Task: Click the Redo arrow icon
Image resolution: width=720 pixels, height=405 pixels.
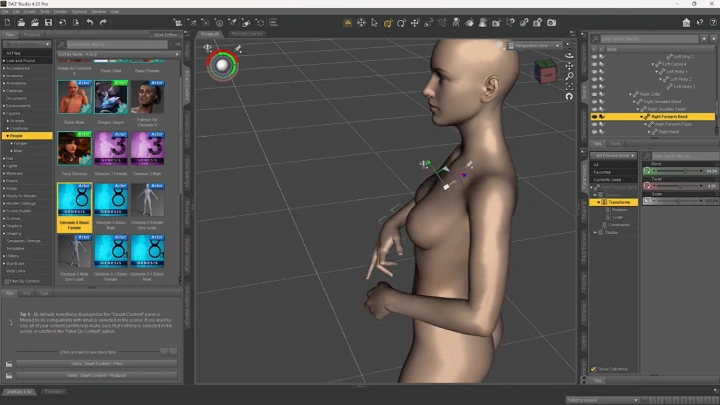Action: [x=103, y=22]
